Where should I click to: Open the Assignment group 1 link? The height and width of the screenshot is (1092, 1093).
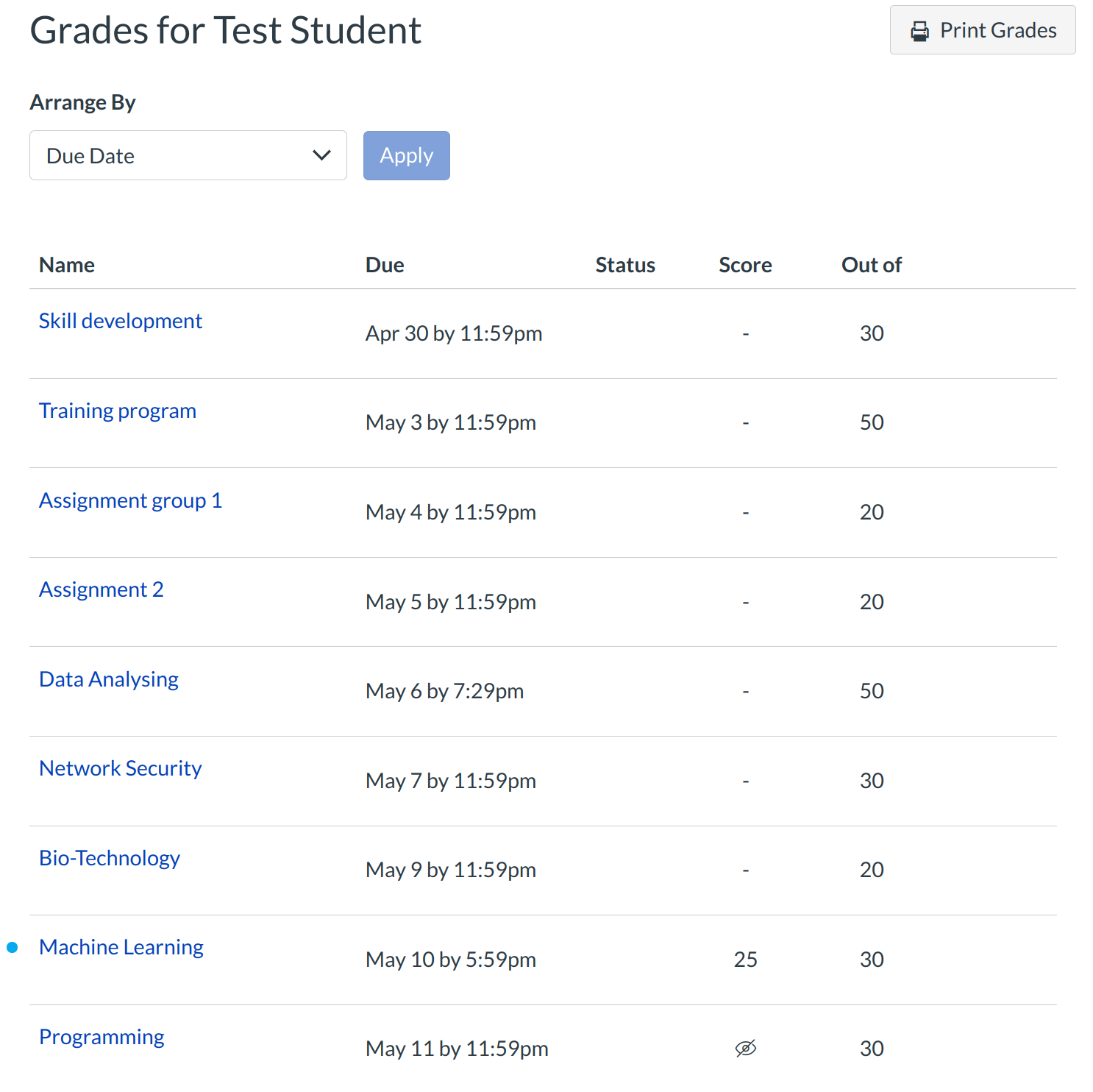click(x=130, y=500)
